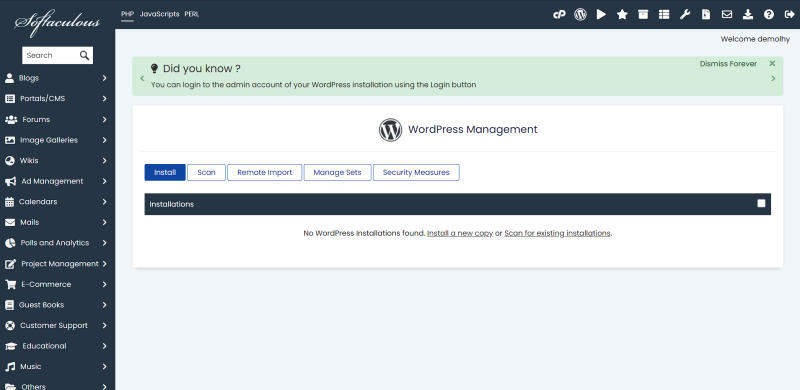Open the star ratings icon
This screenshot has height=390, width=800.
[622, 14]
